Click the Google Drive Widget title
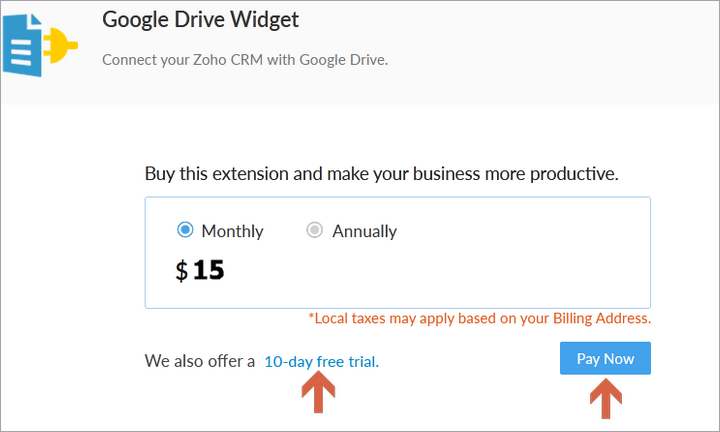The image size is (720, 432). pos(200,20)
